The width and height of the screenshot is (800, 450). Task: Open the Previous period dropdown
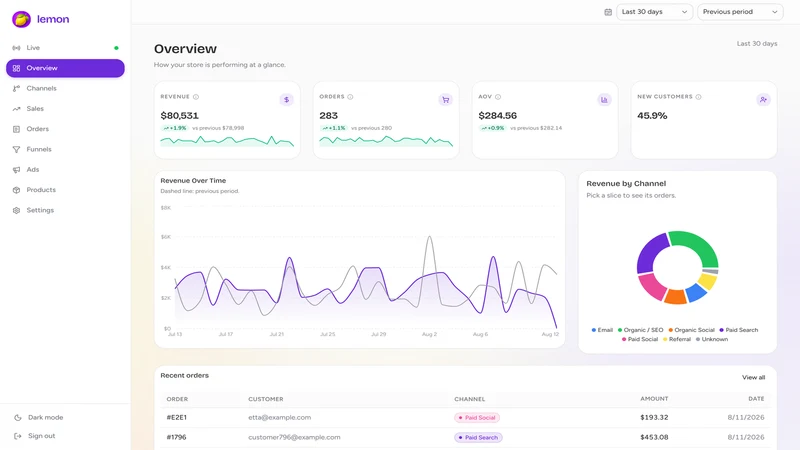(x=740, y=12)
